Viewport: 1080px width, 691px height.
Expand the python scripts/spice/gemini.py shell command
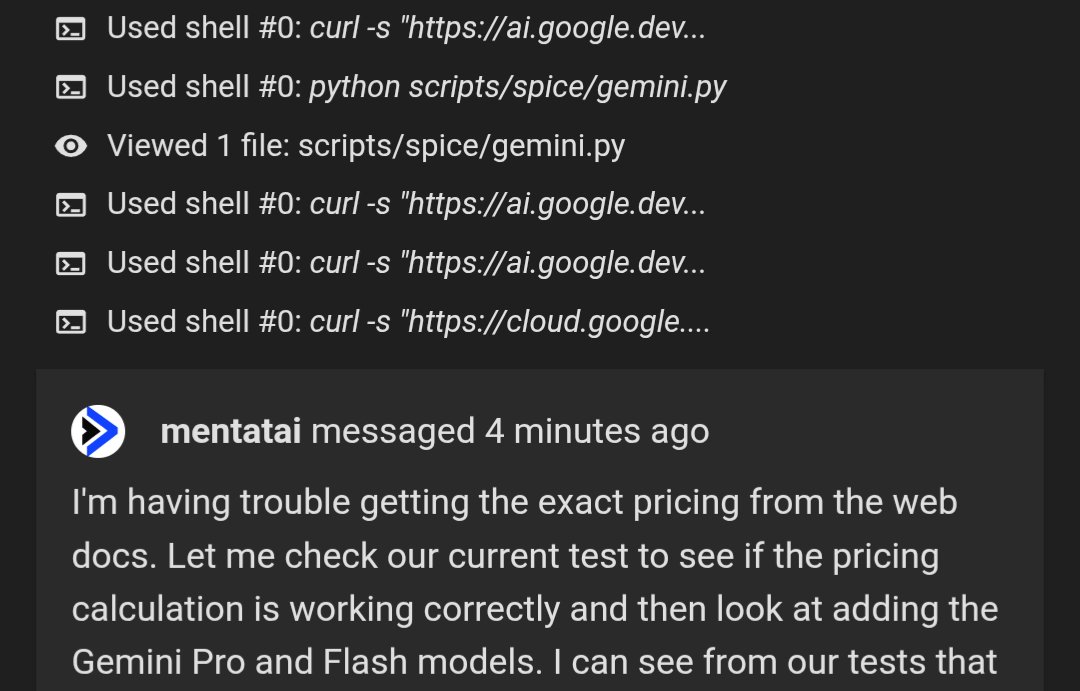coord(517,87)
